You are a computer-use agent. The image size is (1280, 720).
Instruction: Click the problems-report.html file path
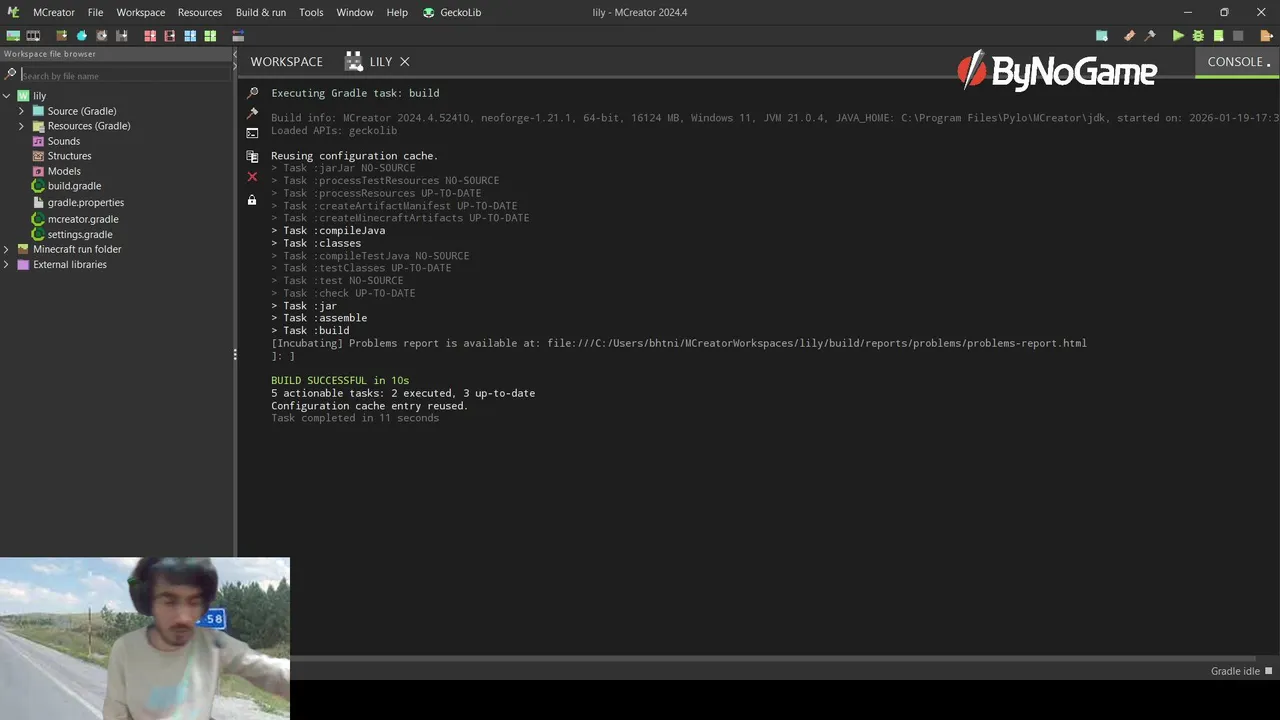tap(816, 343)
